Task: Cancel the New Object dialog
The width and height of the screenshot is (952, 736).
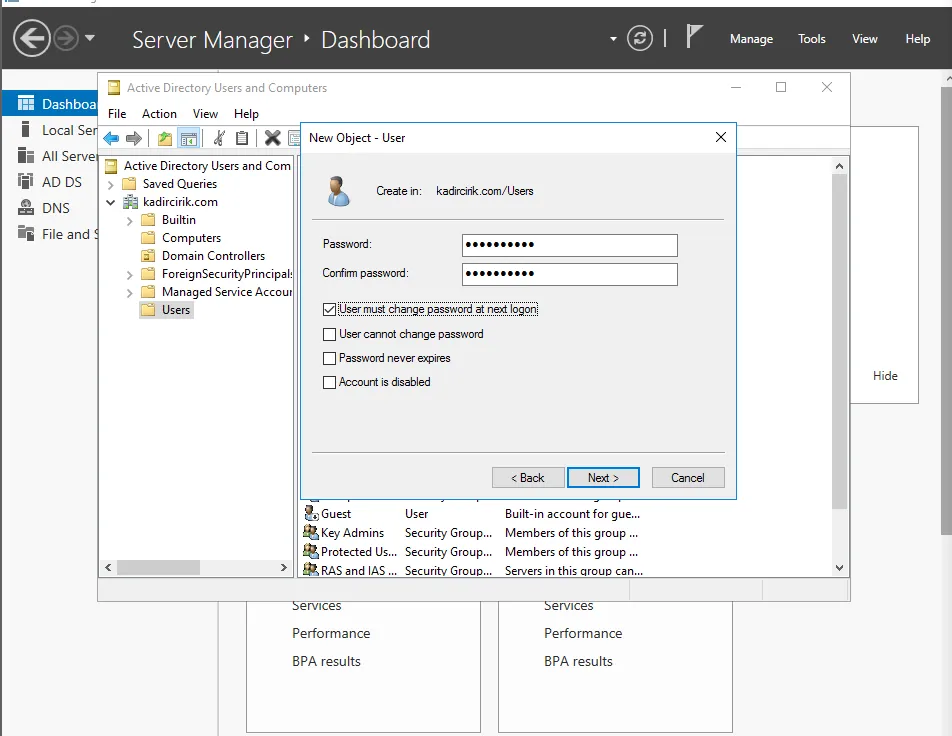Action: point(688,477)
